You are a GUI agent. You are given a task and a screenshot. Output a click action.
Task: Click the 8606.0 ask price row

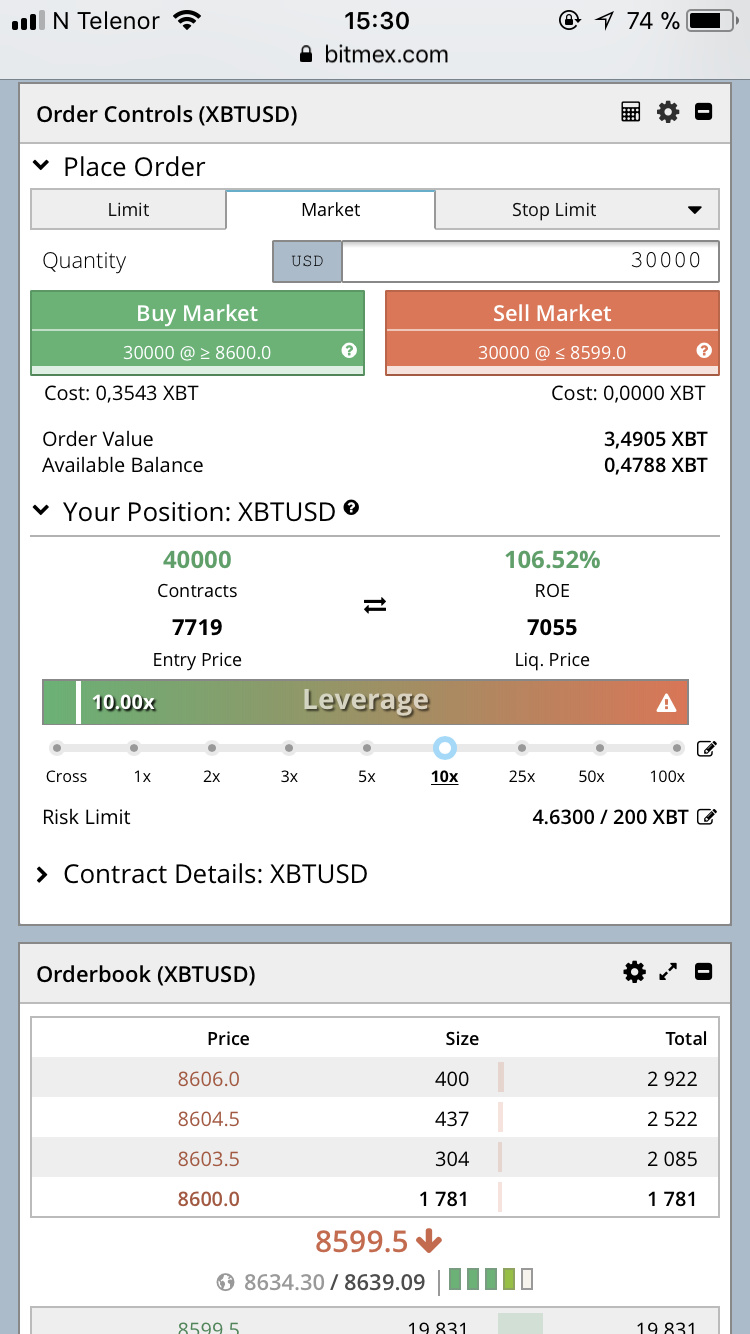tap(375, 1079)
